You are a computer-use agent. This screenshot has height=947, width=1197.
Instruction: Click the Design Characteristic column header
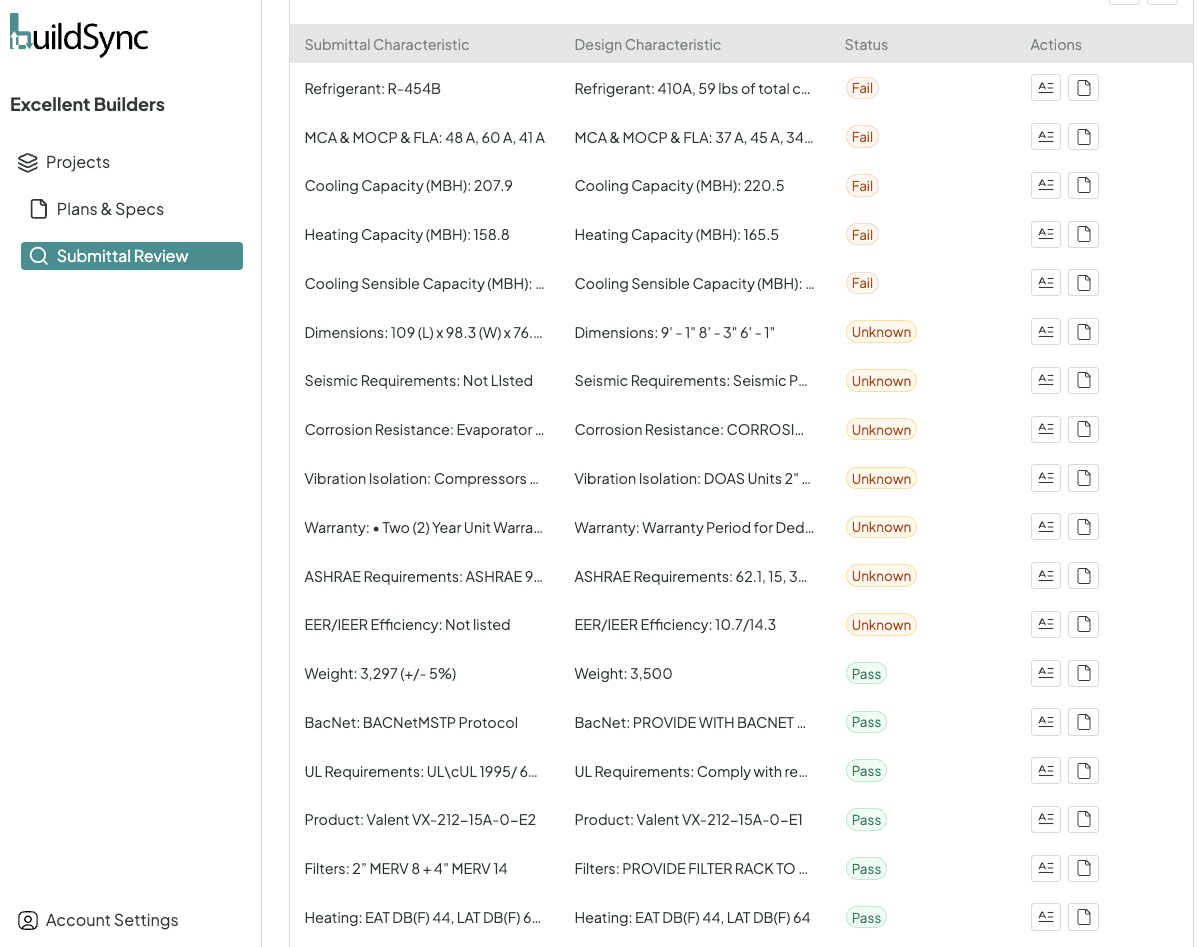(x=647, y=45)
